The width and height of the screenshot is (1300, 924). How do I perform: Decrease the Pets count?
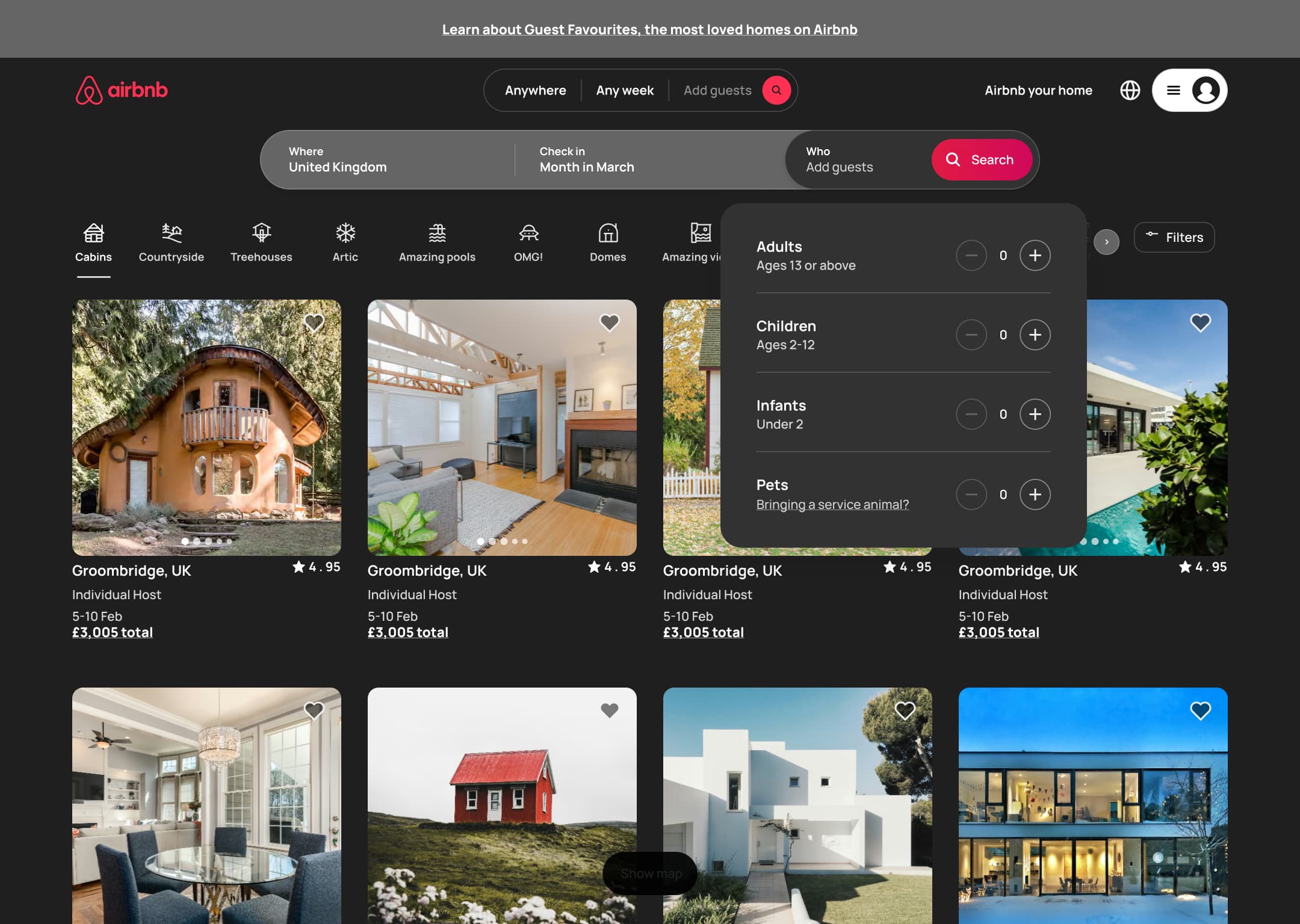(x=971, y=494)
